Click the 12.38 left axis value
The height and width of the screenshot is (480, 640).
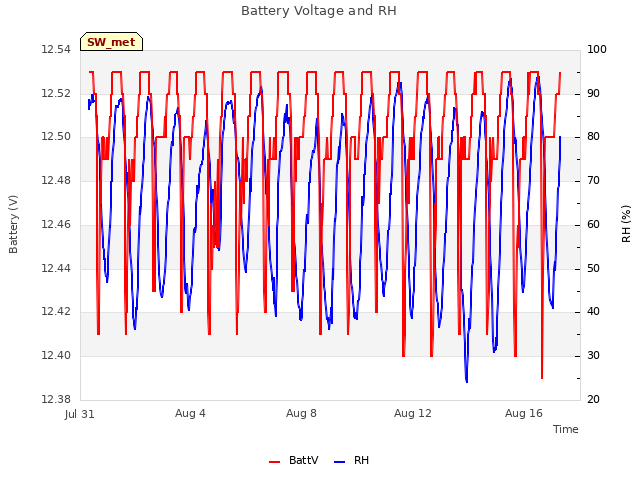coord(56,399)
